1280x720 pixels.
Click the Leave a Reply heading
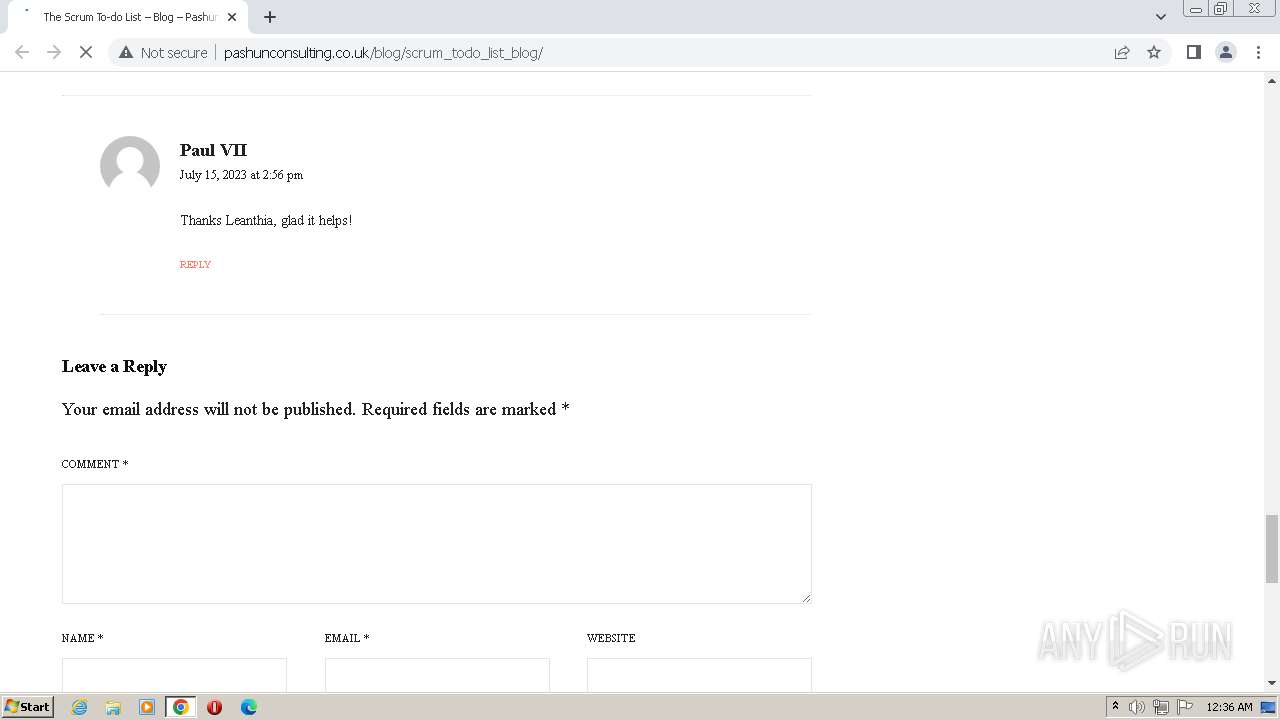[x=114, y=367]
